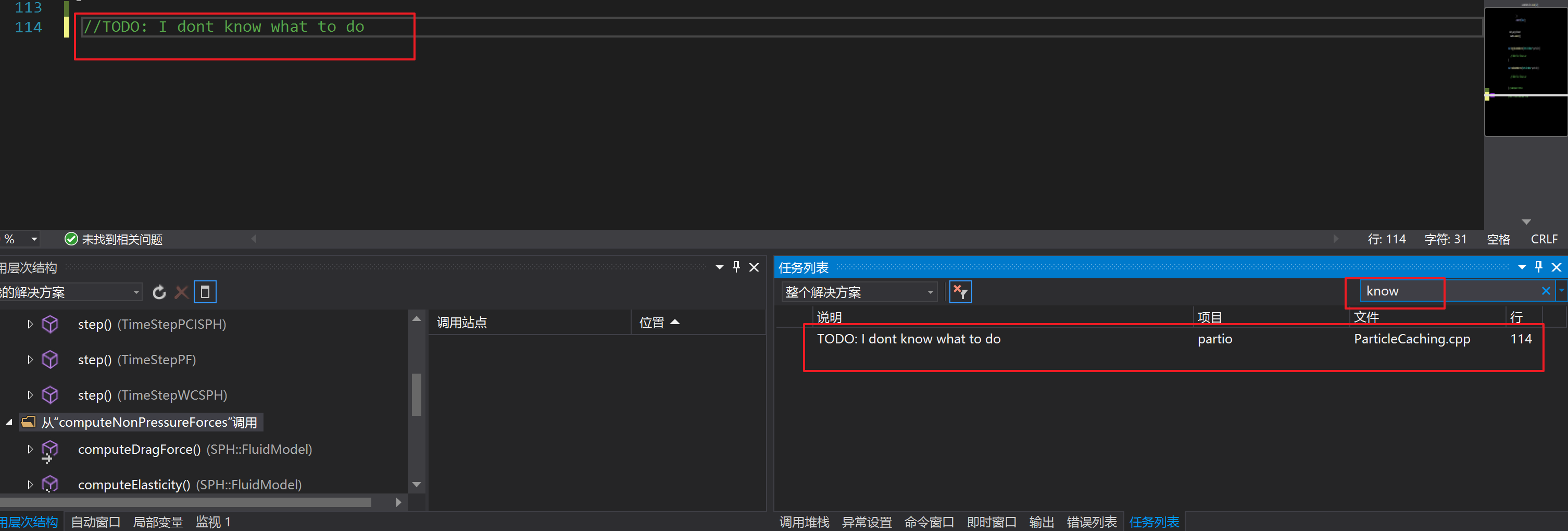Click editor vertical scrollbar down arrow

pos(1525,221)
